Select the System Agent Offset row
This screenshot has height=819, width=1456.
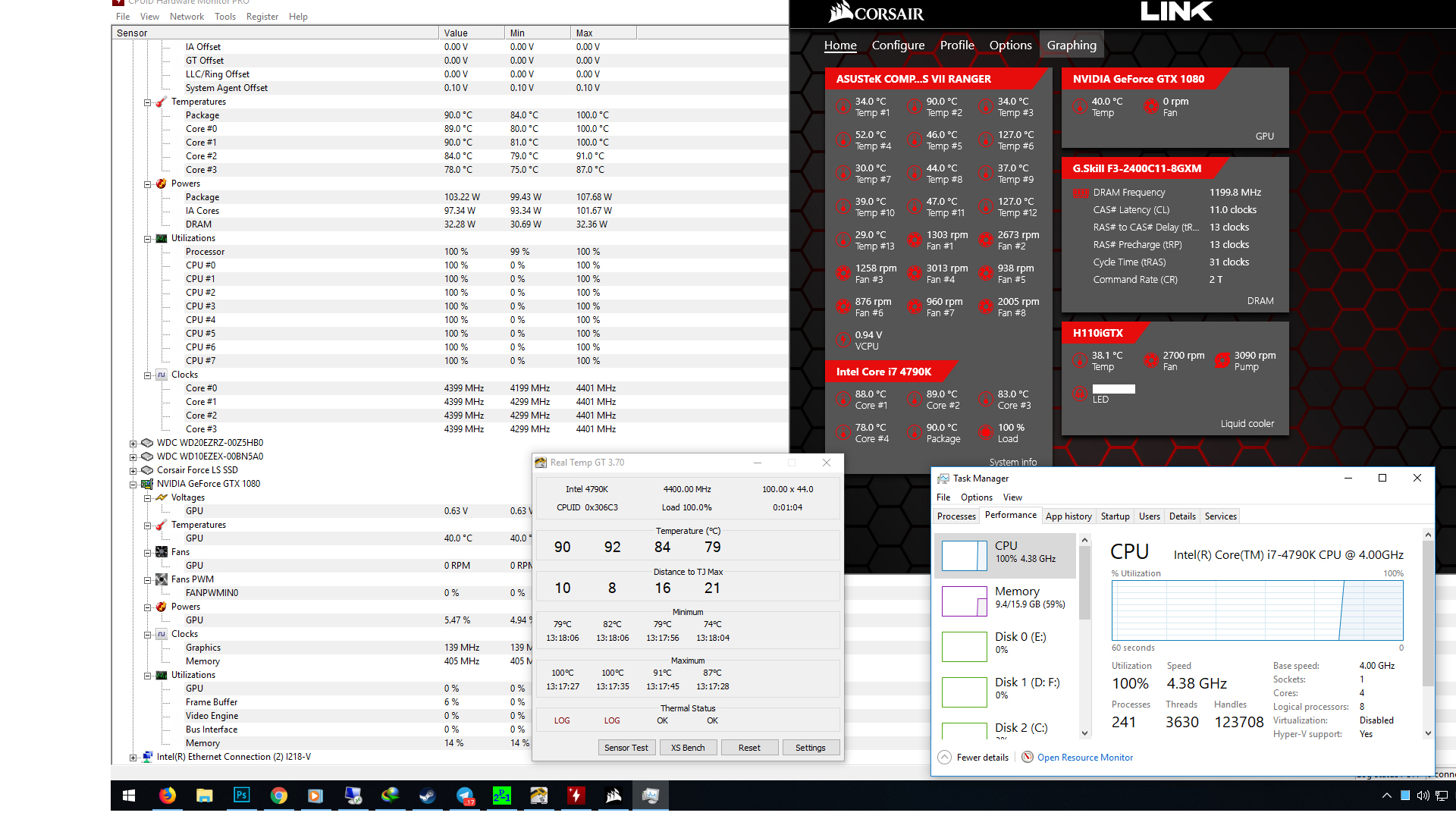pos(450,88)
